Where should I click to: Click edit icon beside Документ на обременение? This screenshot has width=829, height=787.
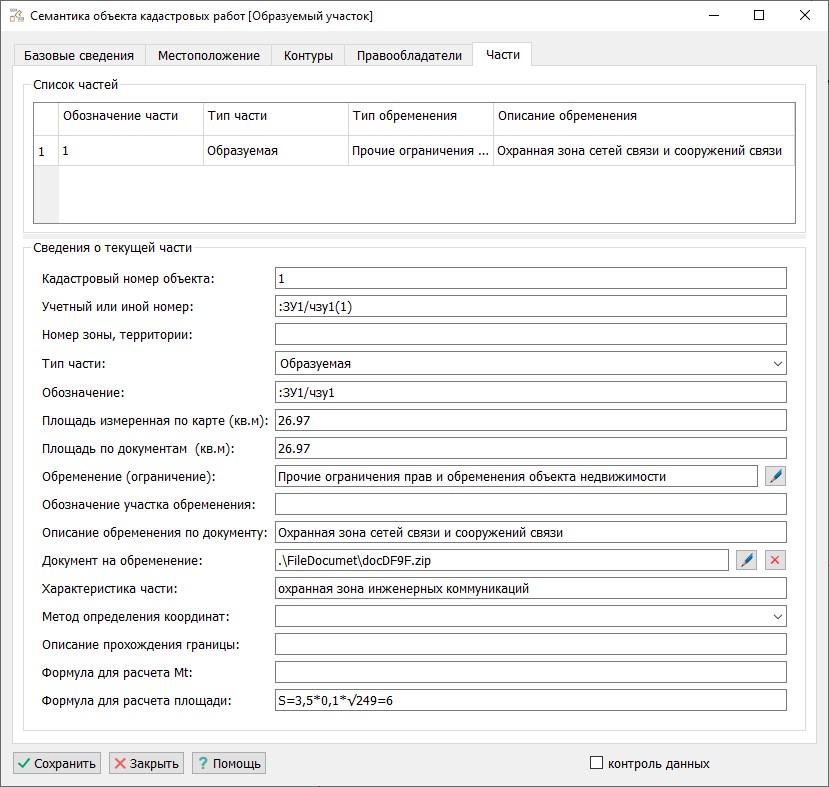click(746, 560)
